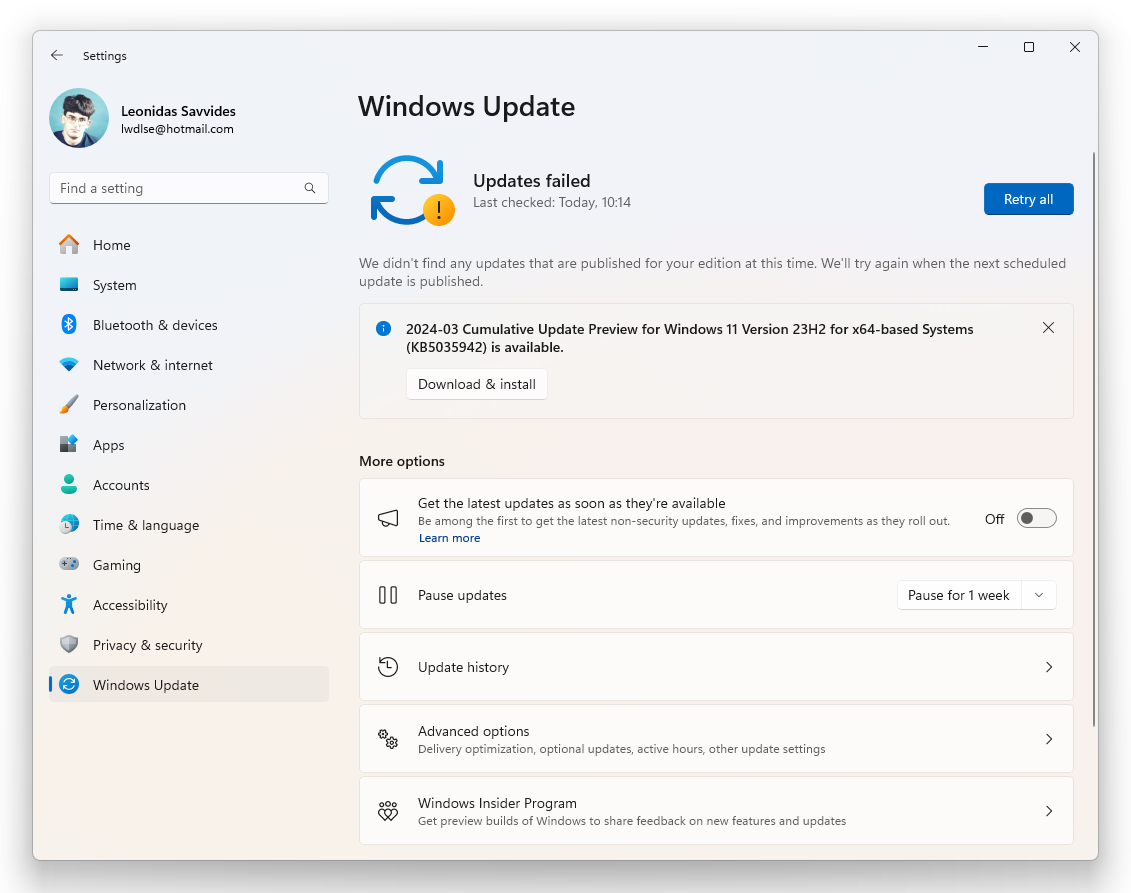Click the Update history row title
This screenshot has height=893, width=1131.
tap(463, 667)
